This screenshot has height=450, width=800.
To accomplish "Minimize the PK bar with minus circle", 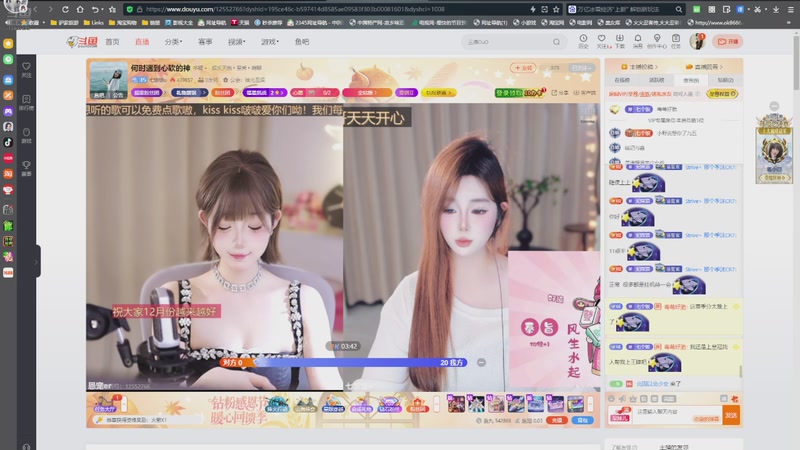I will (481, 362).
